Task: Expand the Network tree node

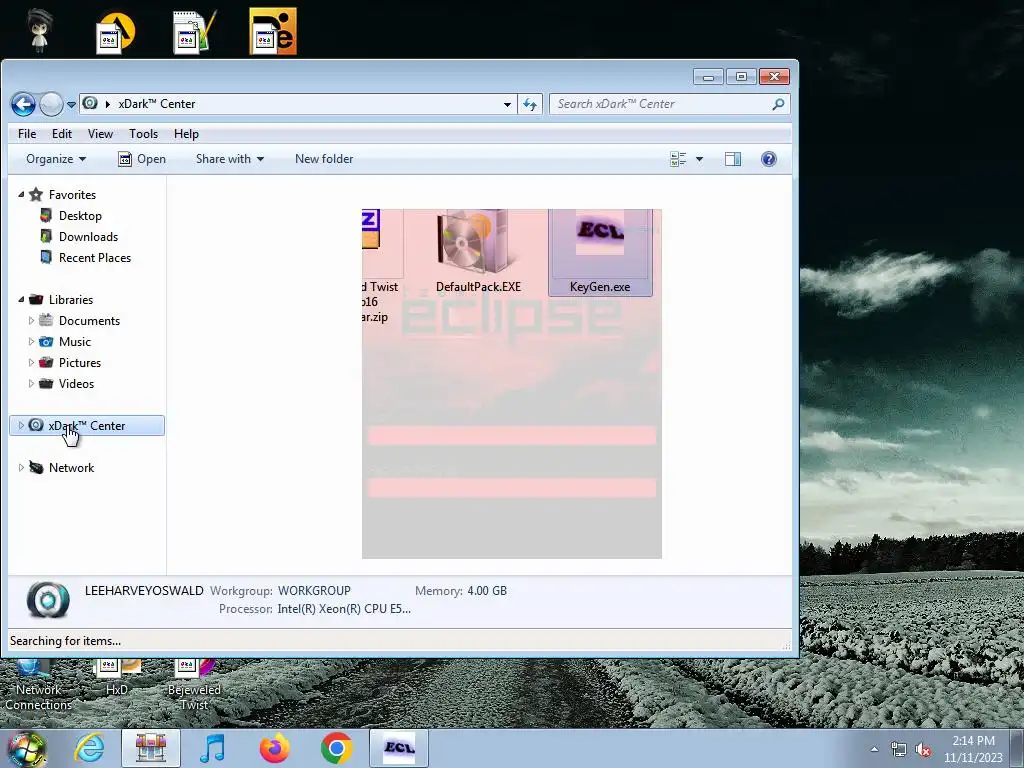Action: tap(21, 468)
